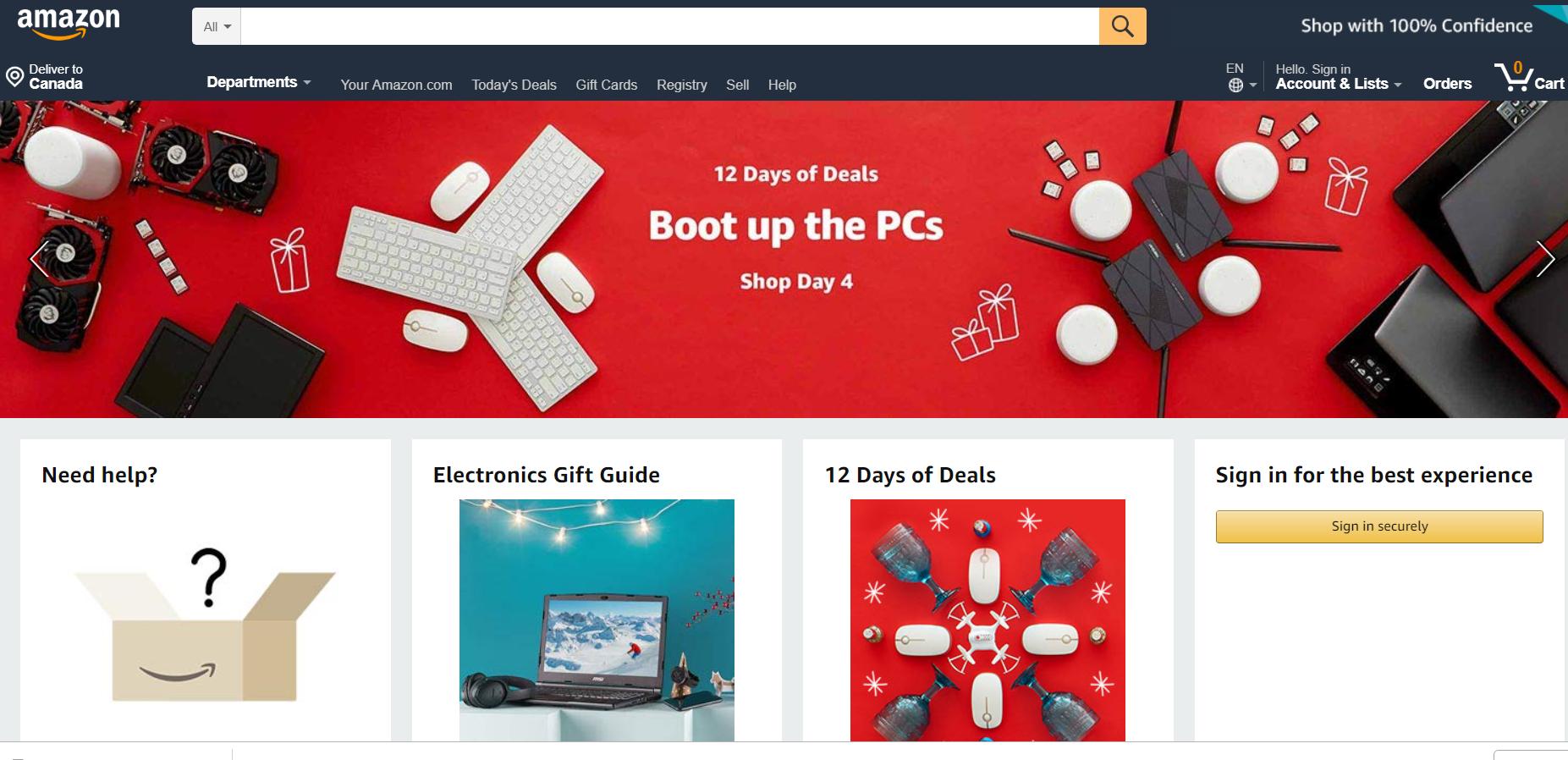The image size is (1568, 760).
Task: Click the Amazon logo
Action: pyautogui.click(x=69, y=24)
